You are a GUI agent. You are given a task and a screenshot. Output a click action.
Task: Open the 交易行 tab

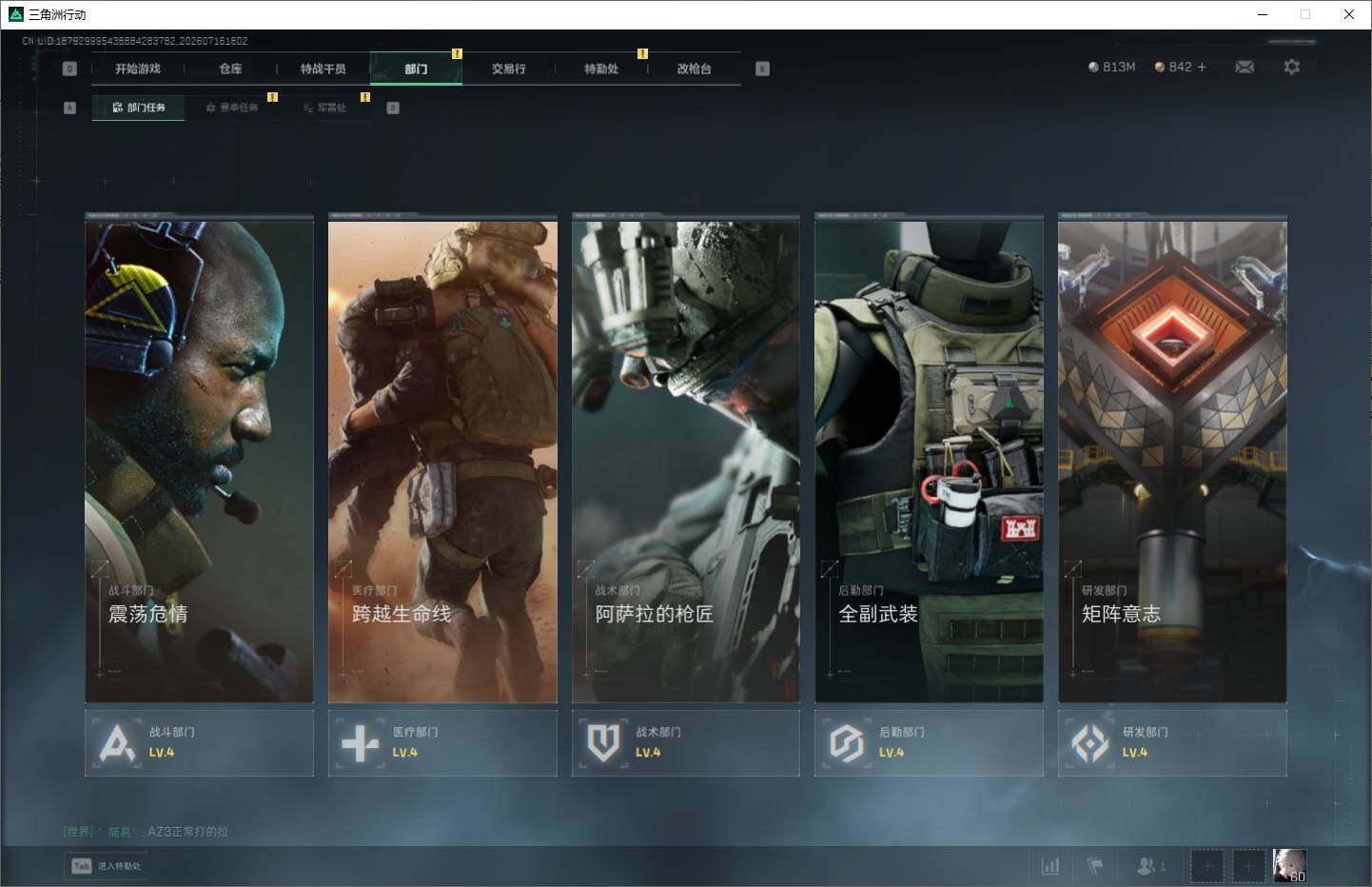508,69
